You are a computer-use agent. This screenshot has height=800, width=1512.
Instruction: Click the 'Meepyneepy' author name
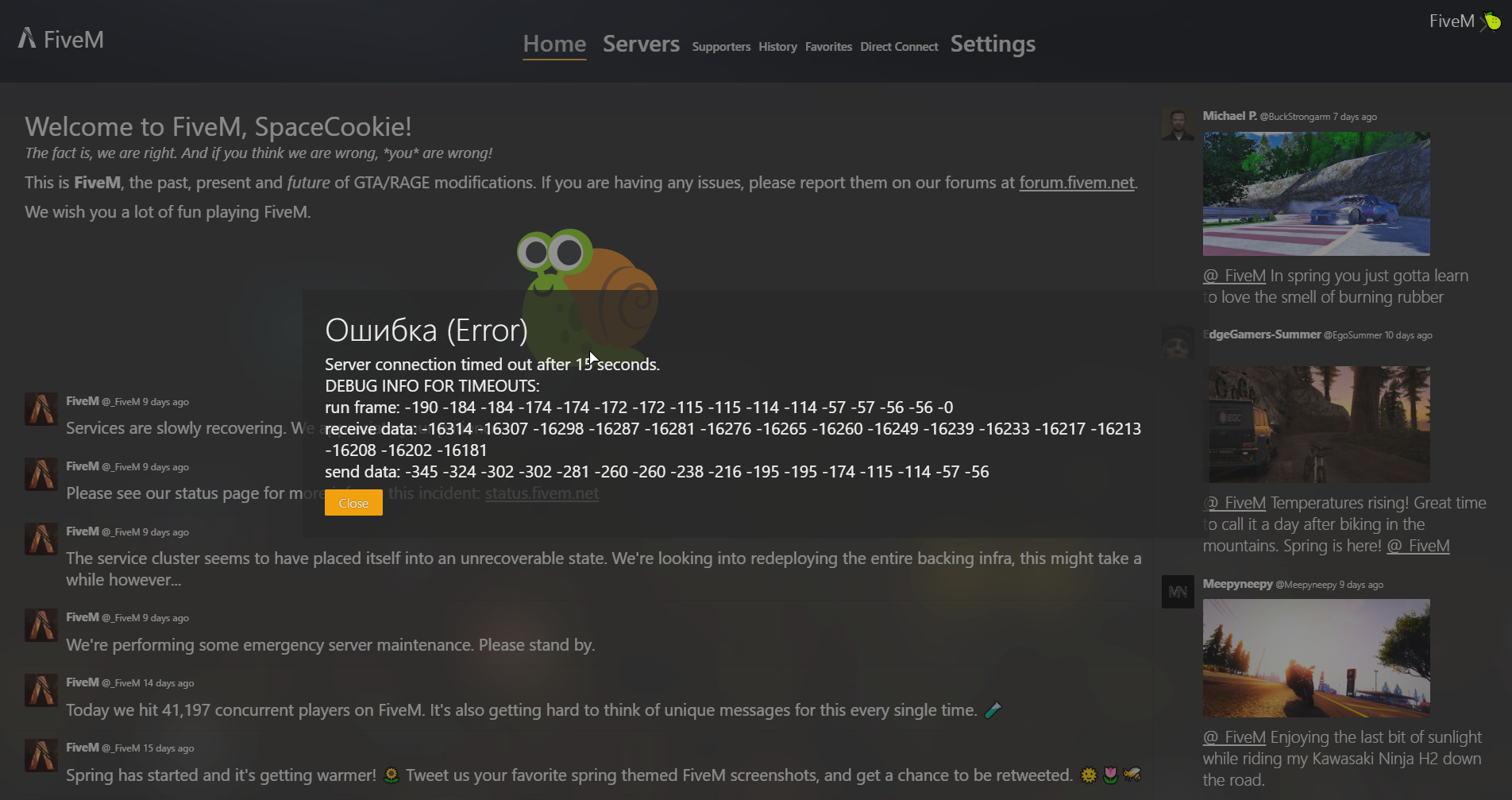pos(1237,584)
